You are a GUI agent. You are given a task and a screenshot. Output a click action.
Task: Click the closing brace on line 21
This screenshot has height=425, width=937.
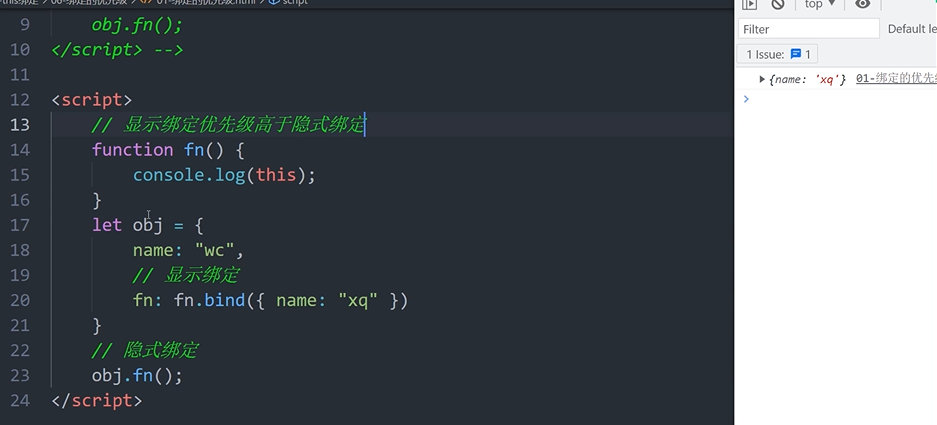coord(97,326)
